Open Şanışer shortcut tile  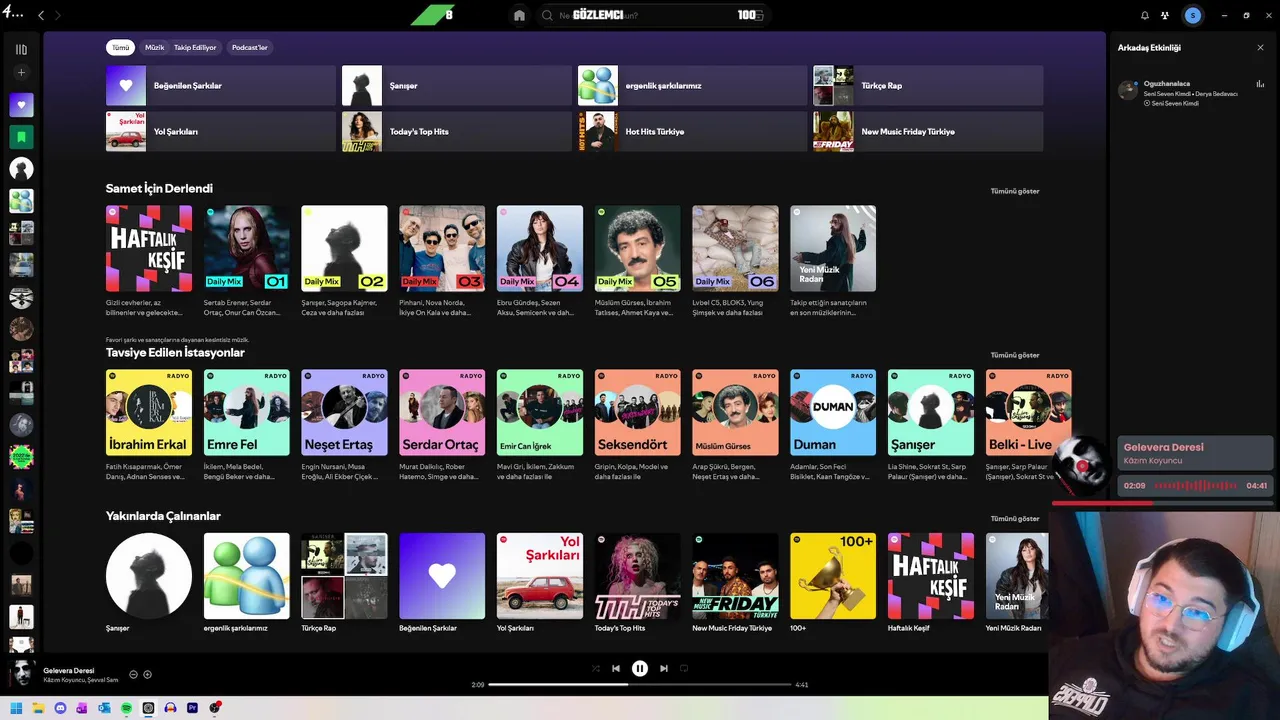click(457, 85)
